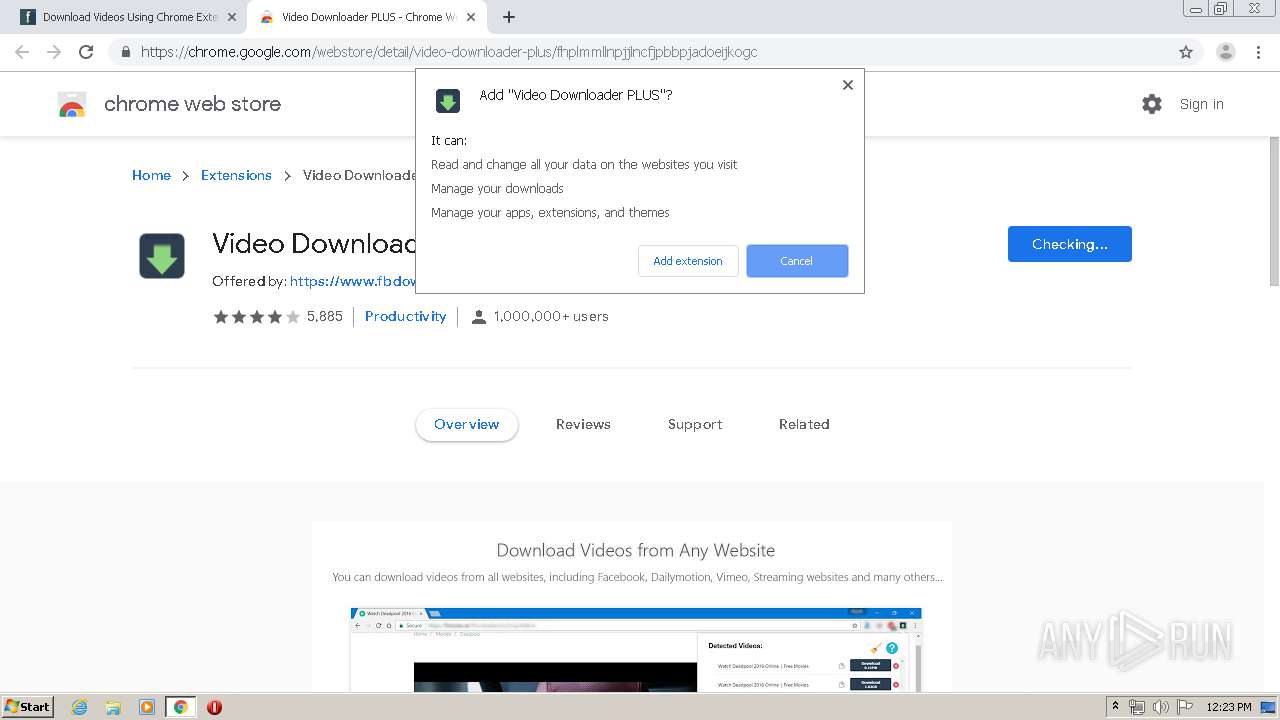Open the Productivity category link
1280x720 pixels.
pyautogui.click(x=405, y=316)
